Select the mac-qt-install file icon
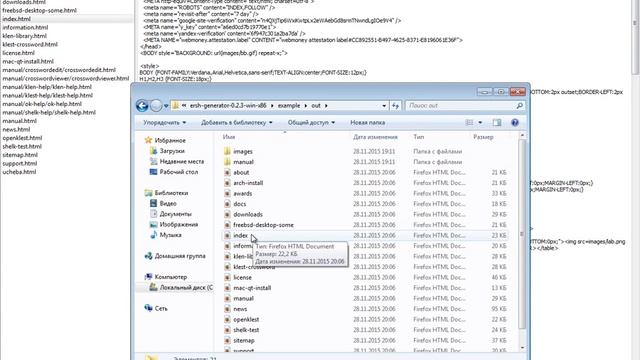The height and width of the screenshot is (360, 640). click(228, 288)
